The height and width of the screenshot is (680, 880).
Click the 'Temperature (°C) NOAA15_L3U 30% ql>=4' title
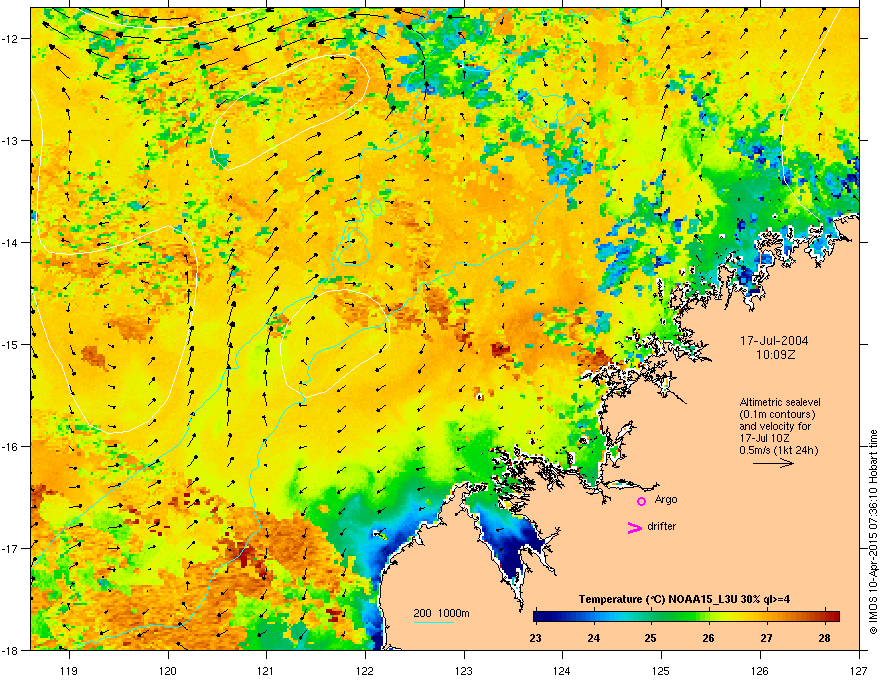coord(684,599)
